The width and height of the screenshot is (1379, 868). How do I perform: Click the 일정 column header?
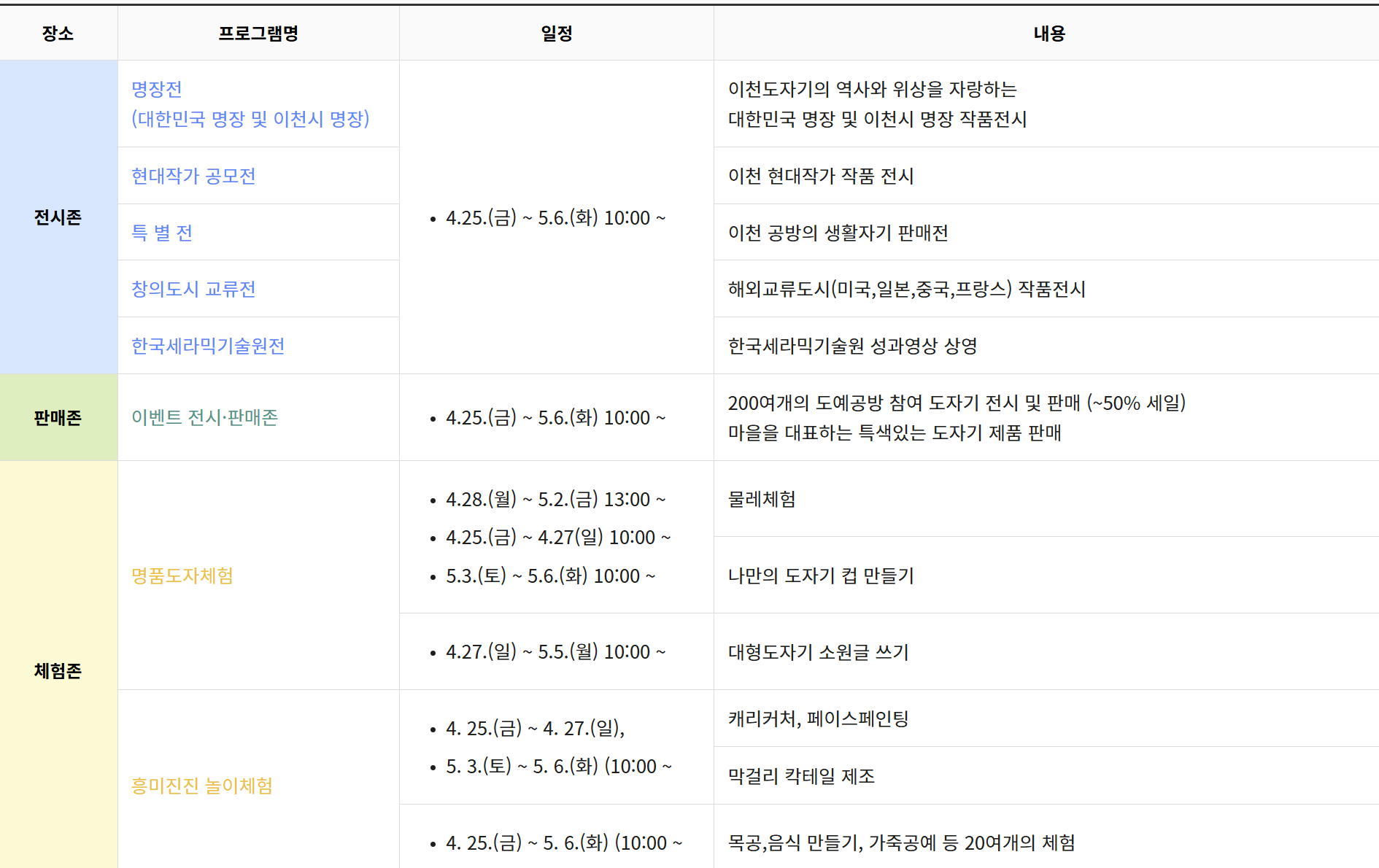coord(556,33)
